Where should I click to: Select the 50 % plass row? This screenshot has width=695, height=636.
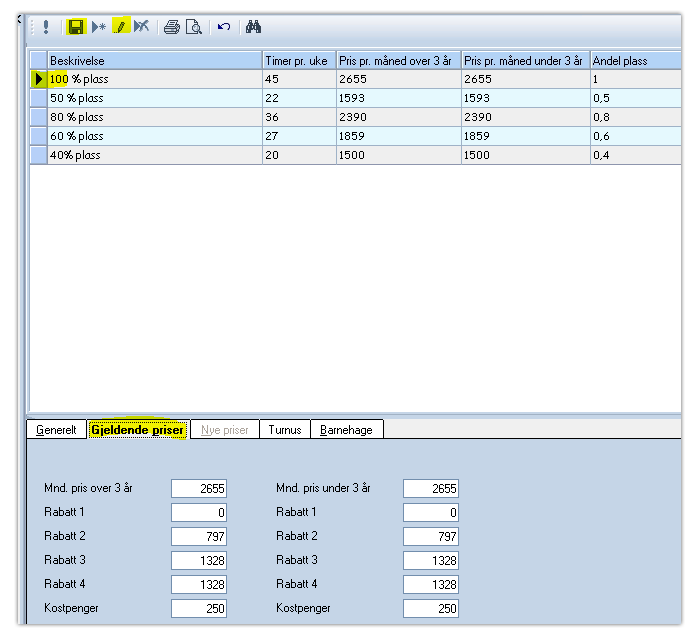(x=355, y=98)
